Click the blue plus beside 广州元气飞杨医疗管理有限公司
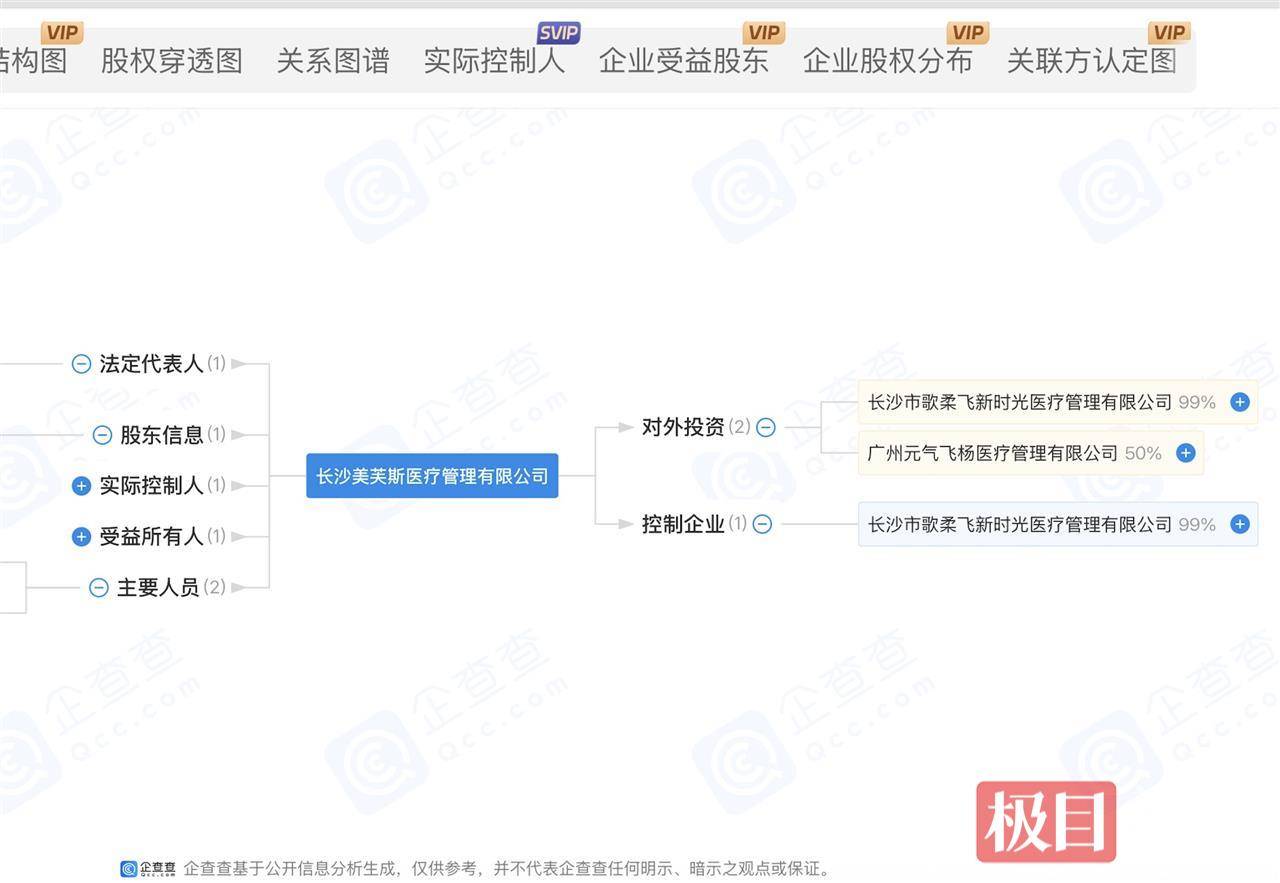 (1184, 452)
